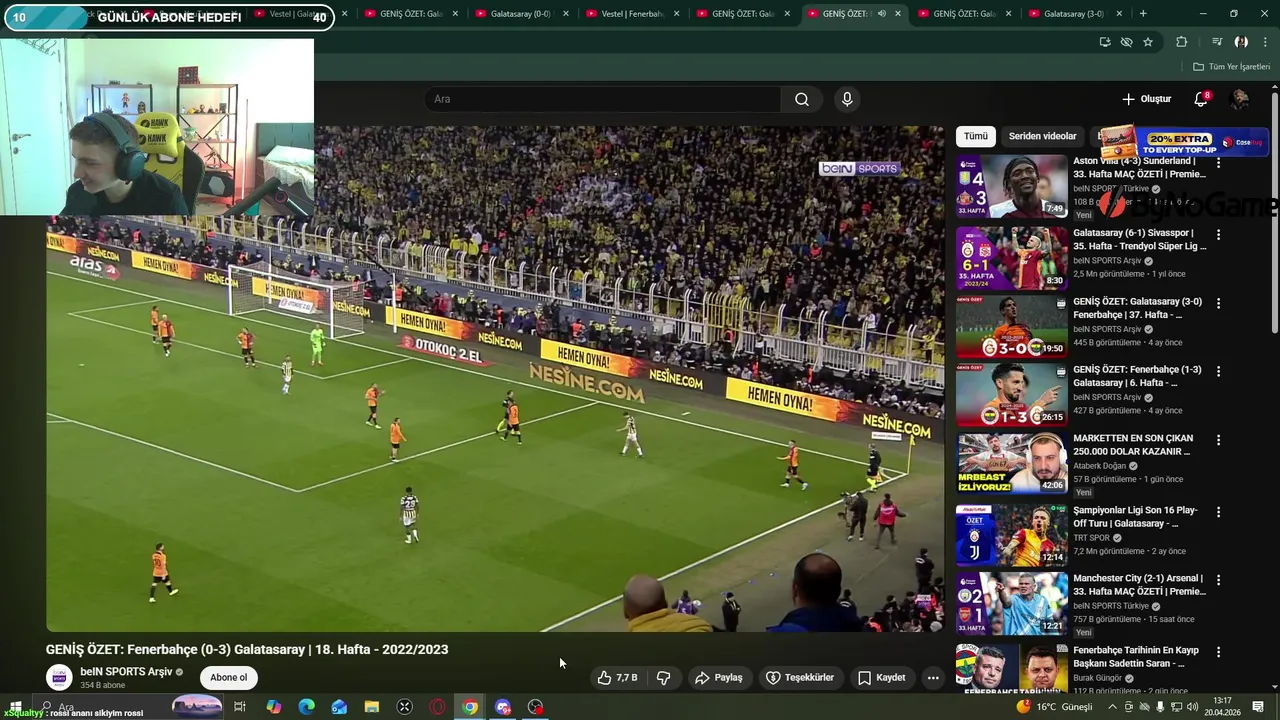
Task: Click the Oluştur create button
Action: click(1146, 99)
